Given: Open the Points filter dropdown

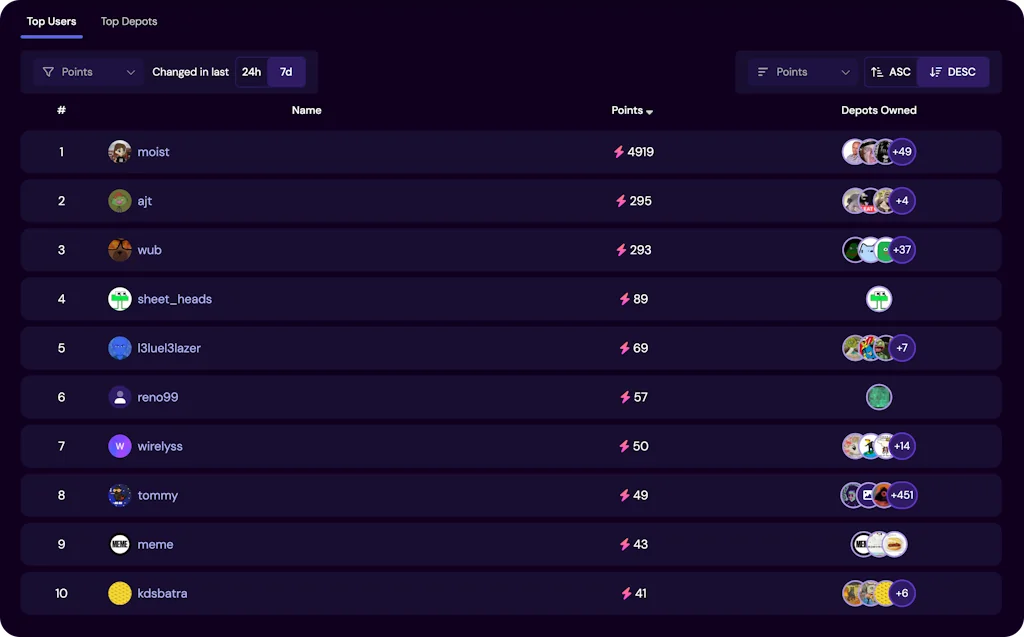Looking at the screenshot, I should point(89,72).
